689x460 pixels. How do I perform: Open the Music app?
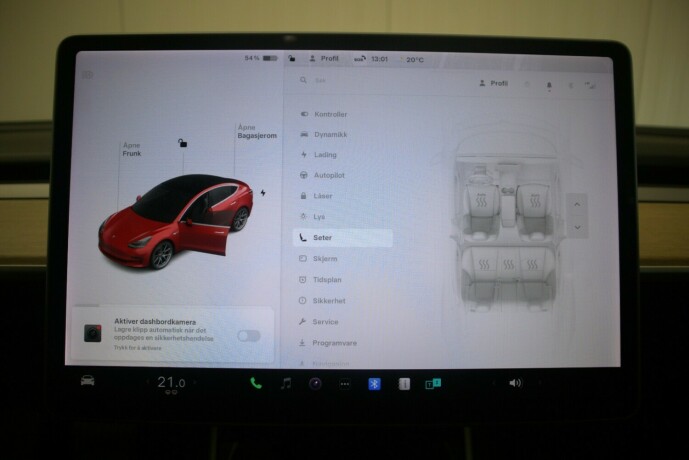[x=286, y=384]
